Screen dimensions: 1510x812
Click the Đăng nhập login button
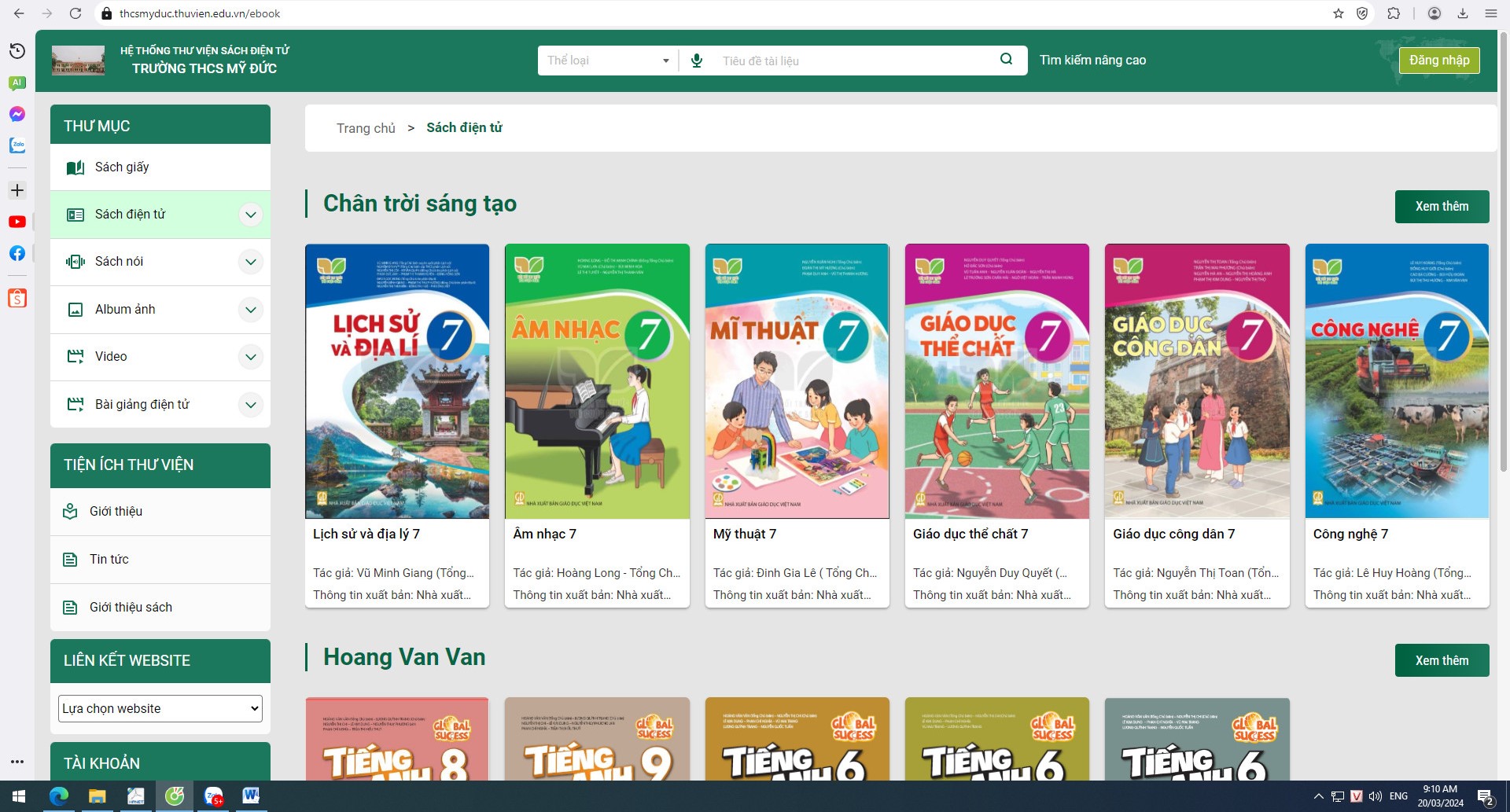(1439, 61)
